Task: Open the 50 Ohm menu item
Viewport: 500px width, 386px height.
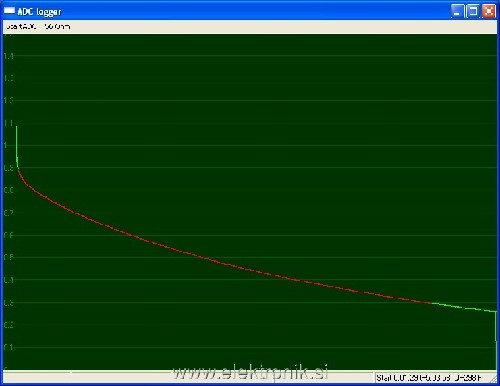Action: coord(57,27)
